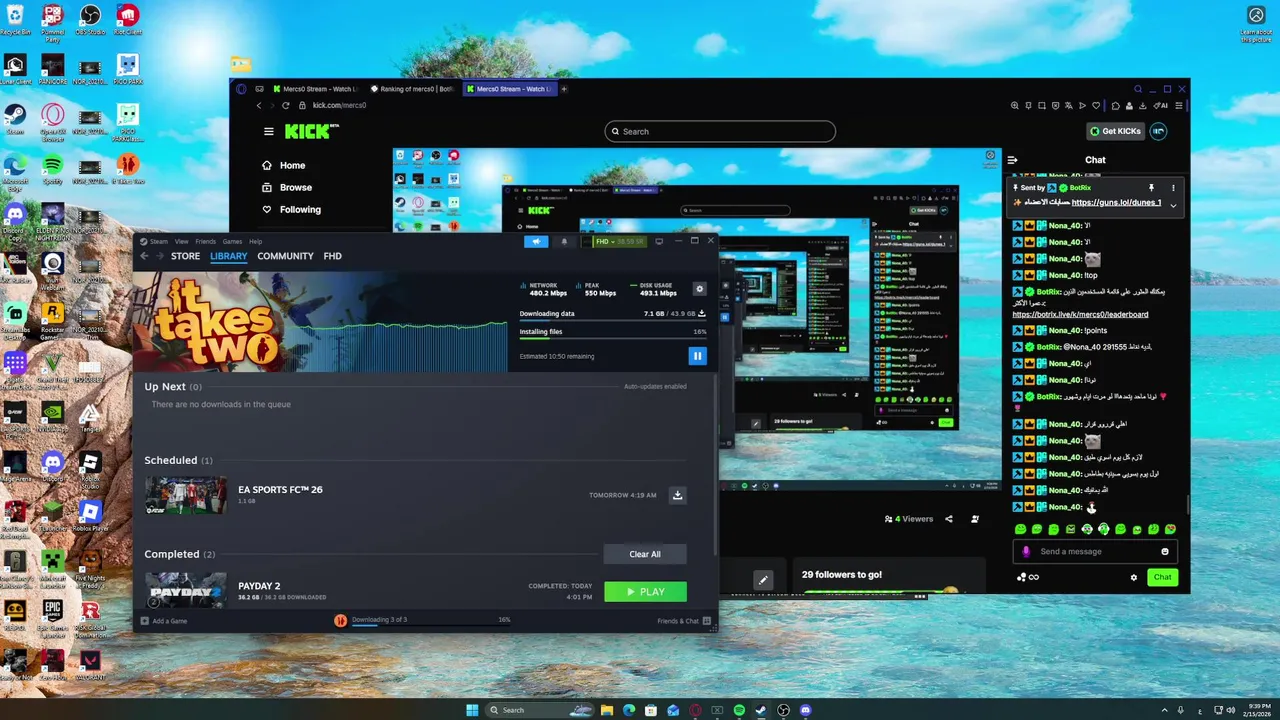Open pinned message three-dot options
The height and width of the screenshot is (720, 1280).
click(1173, 188)
